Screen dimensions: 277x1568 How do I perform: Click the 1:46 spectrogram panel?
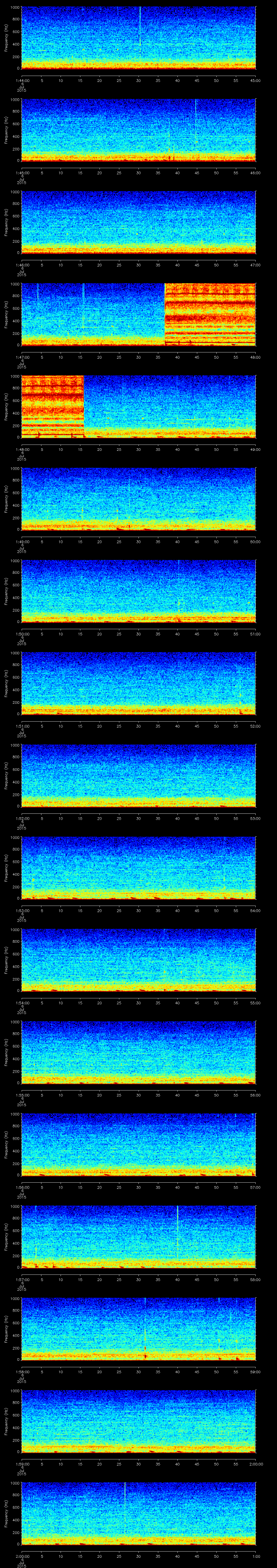point(138,222)
